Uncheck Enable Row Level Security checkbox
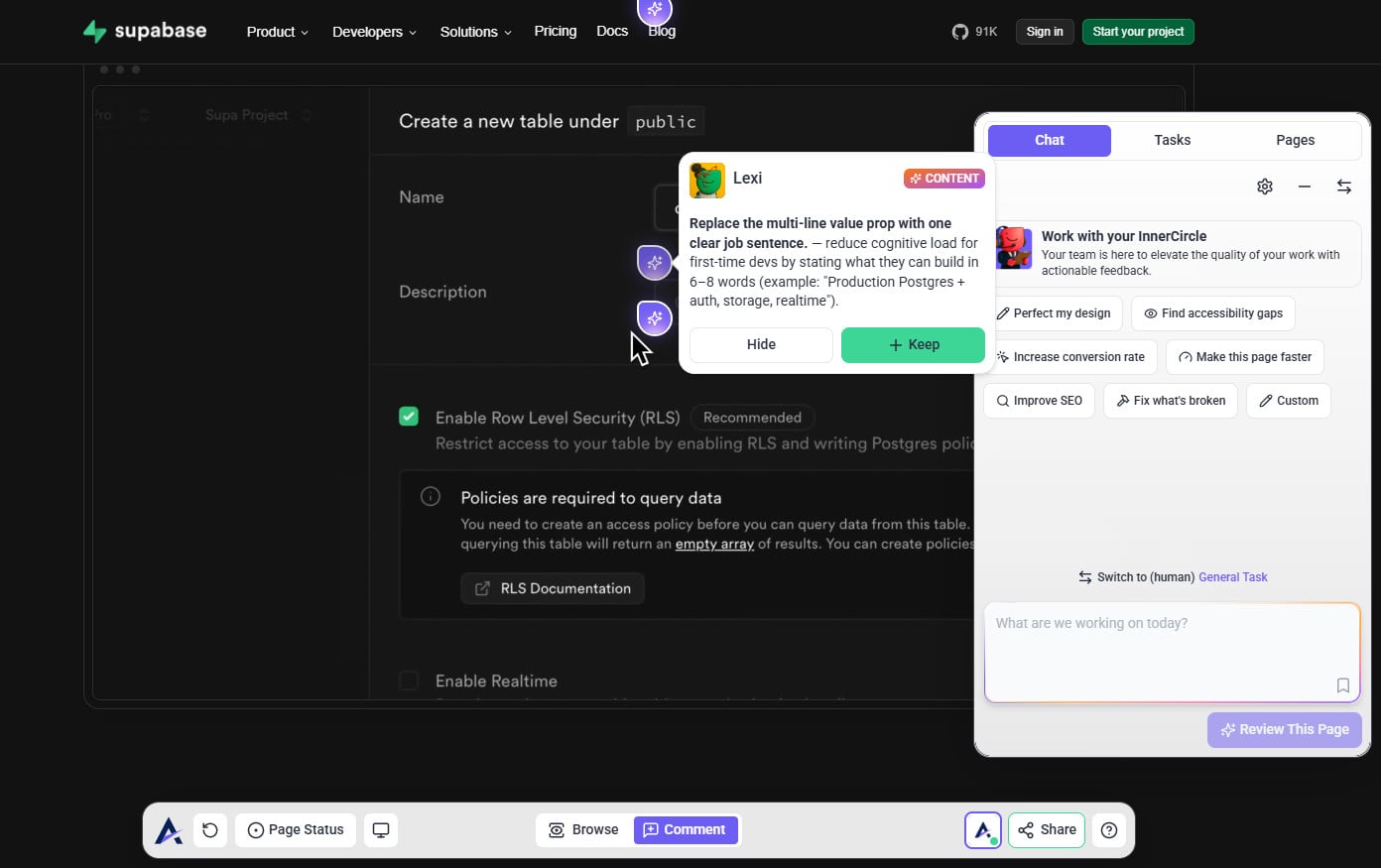 (409, 417)
